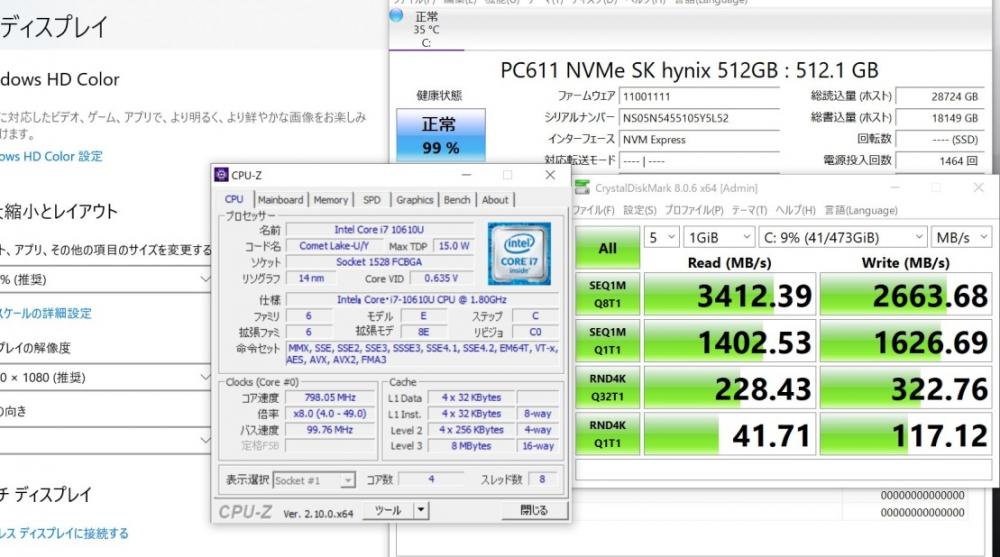Run the SEQ1M Q8T1 benchmark
1000x557 pixels.
click(607, 294)
